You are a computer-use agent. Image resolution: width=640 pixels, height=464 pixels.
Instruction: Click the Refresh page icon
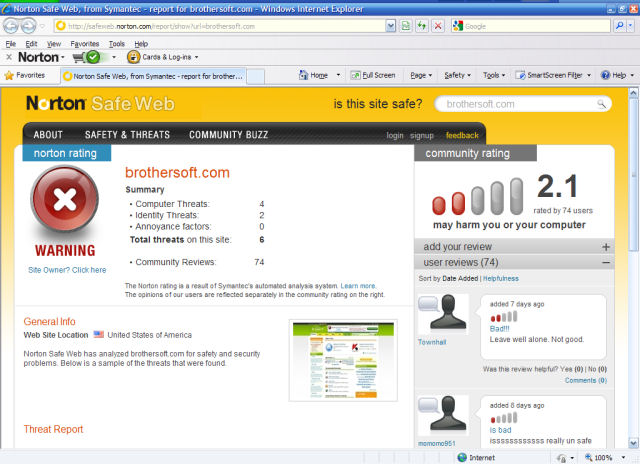pyautogui.click(x=421, y=25)
